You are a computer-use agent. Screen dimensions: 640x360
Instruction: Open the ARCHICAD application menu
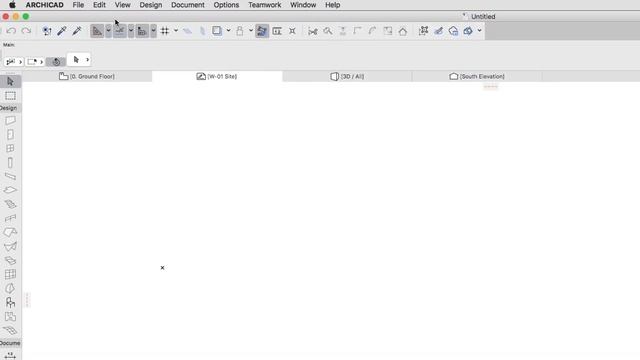tap(44, 5)
